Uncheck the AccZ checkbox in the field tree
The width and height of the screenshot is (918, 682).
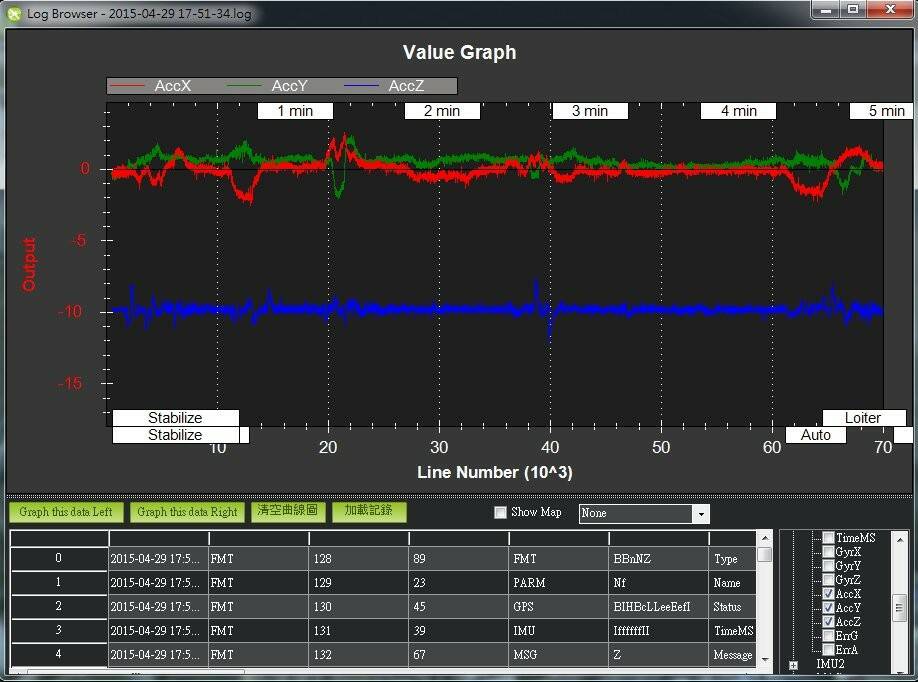point(828,622)
